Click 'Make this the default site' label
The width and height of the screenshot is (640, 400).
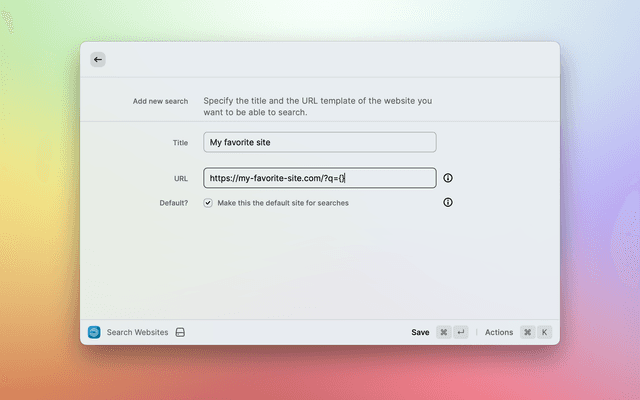283,203
